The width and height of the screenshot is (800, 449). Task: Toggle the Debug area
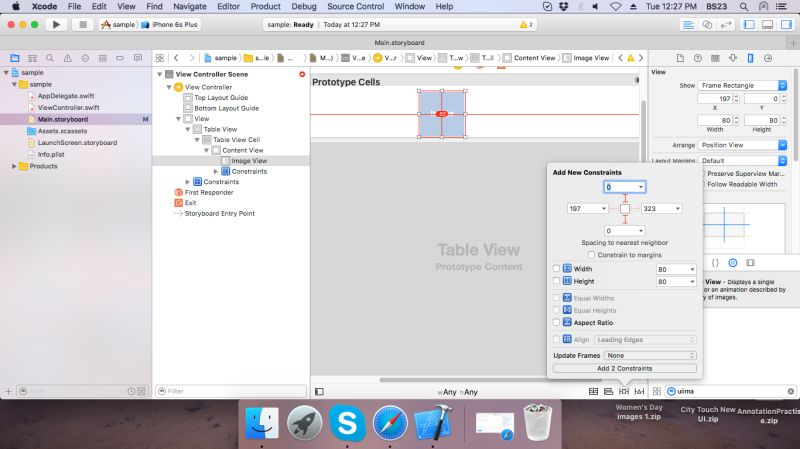pos(767,24)
